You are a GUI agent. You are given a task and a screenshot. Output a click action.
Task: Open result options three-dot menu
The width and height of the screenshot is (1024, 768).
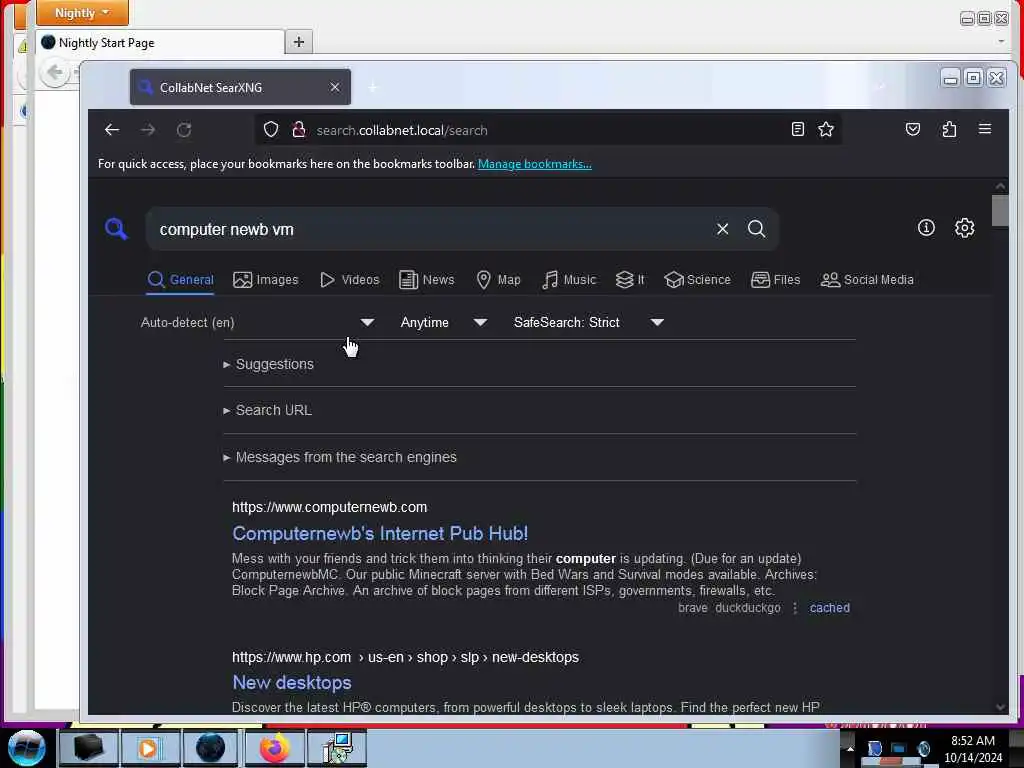(795, 608)
